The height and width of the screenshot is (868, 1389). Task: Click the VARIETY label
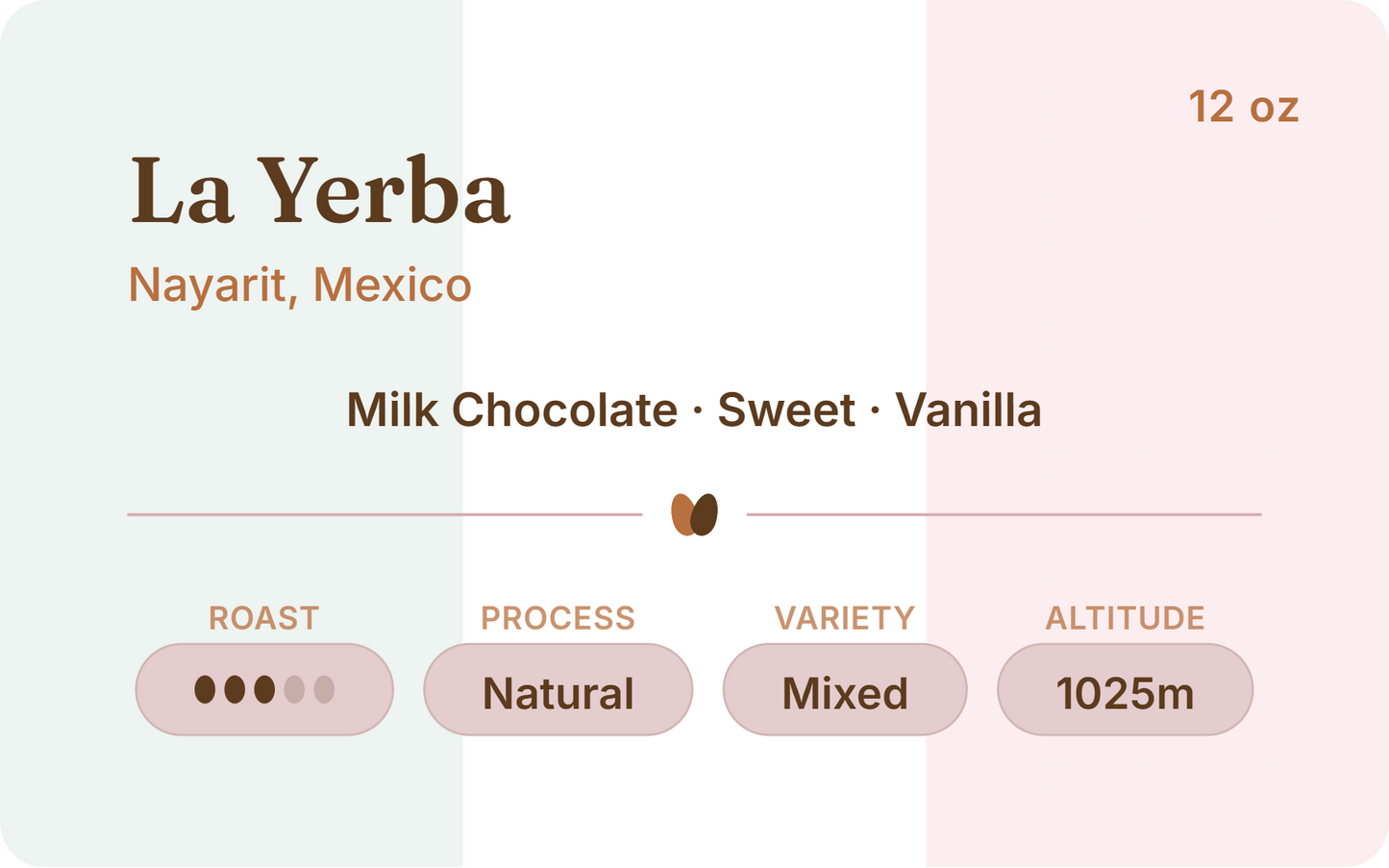click(x=845, y=618)
